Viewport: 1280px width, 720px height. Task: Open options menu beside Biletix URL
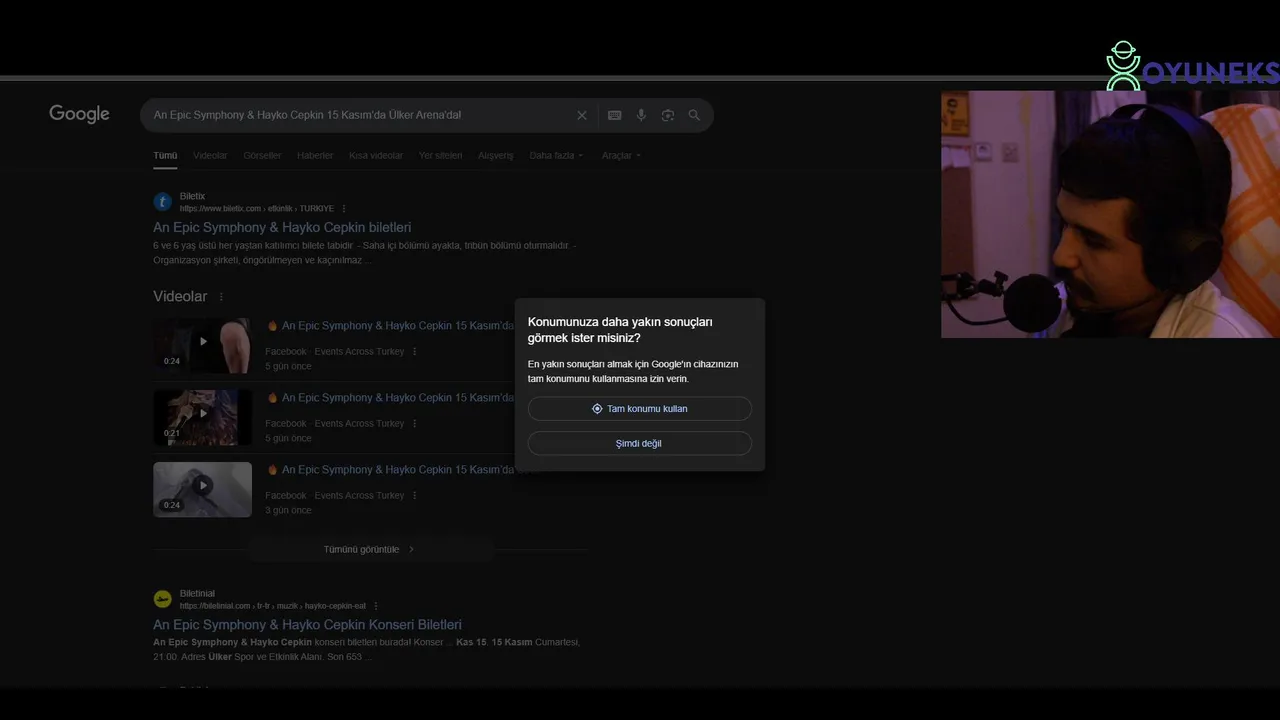click(x=344, y=208)
